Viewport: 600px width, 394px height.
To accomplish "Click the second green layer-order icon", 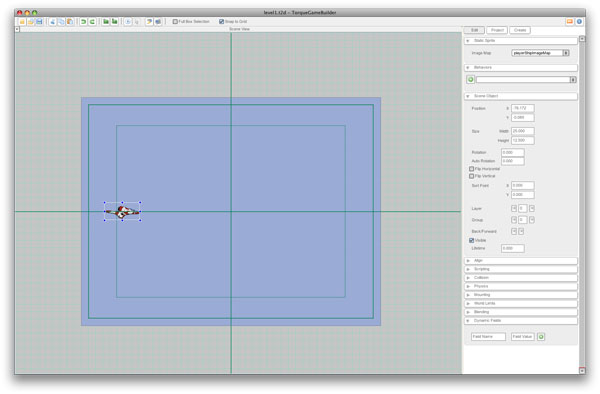I will coord(114,21).
